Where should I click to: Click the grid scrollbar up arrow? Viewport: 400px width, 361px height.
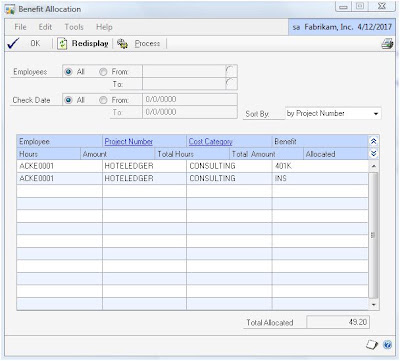(374, 166)
